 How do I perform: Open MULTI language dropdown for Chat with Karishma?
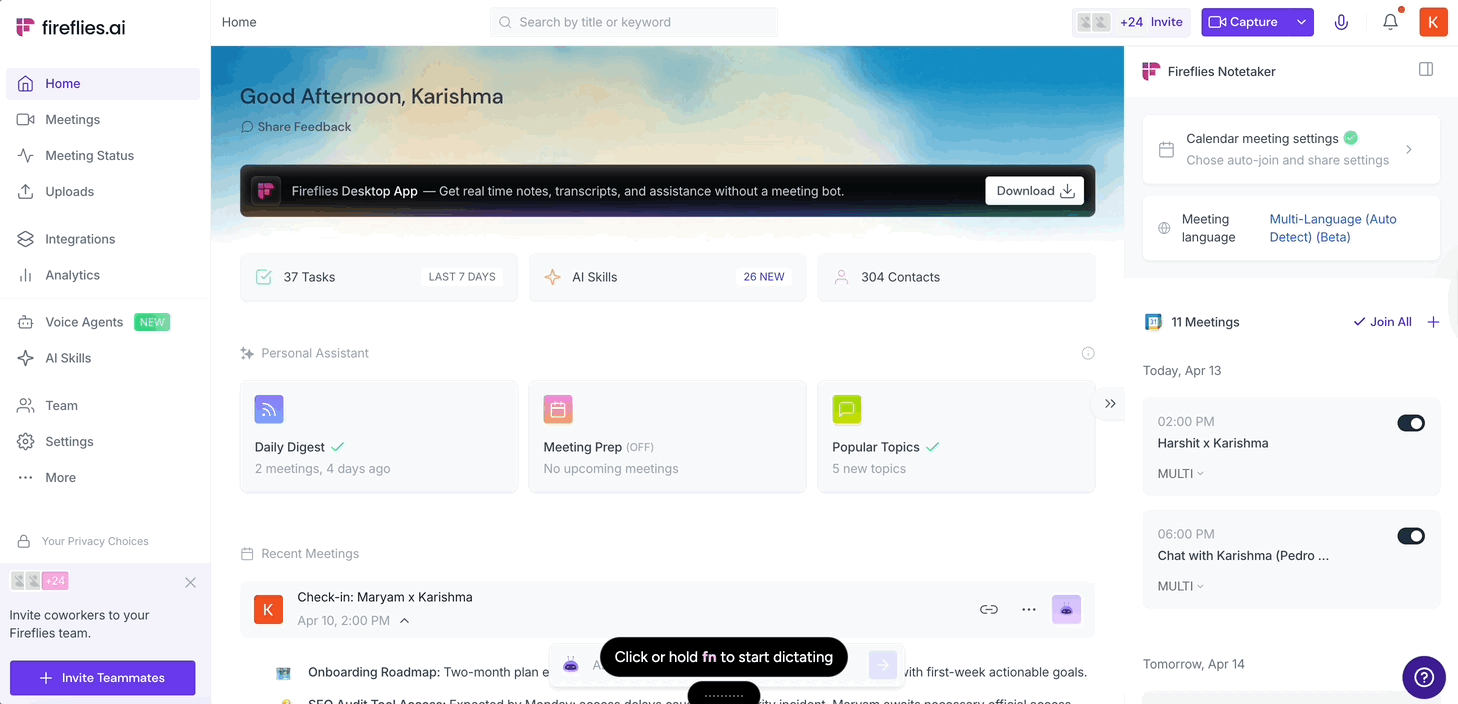click(x=1181, y=586)
